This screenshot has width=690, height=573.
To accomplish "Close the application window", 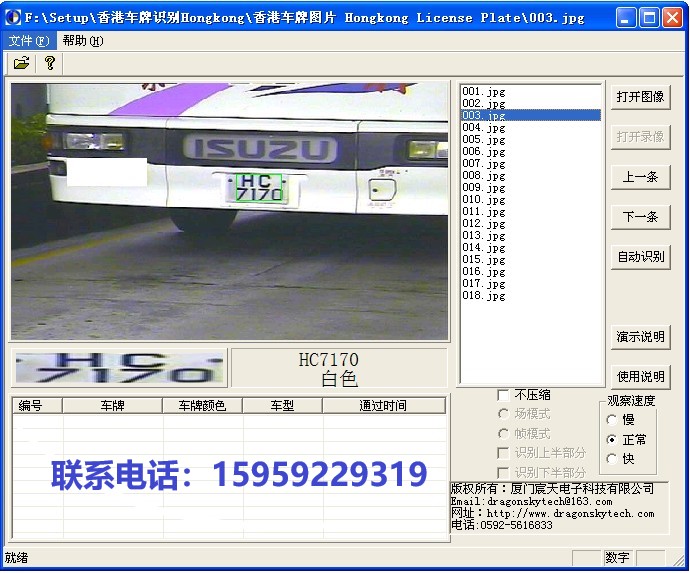I will 673,18.
